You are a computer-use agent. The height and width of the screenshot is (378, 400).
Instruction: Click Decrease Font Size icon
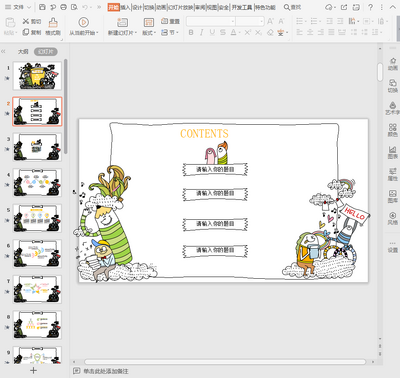[x=281, y=21]
